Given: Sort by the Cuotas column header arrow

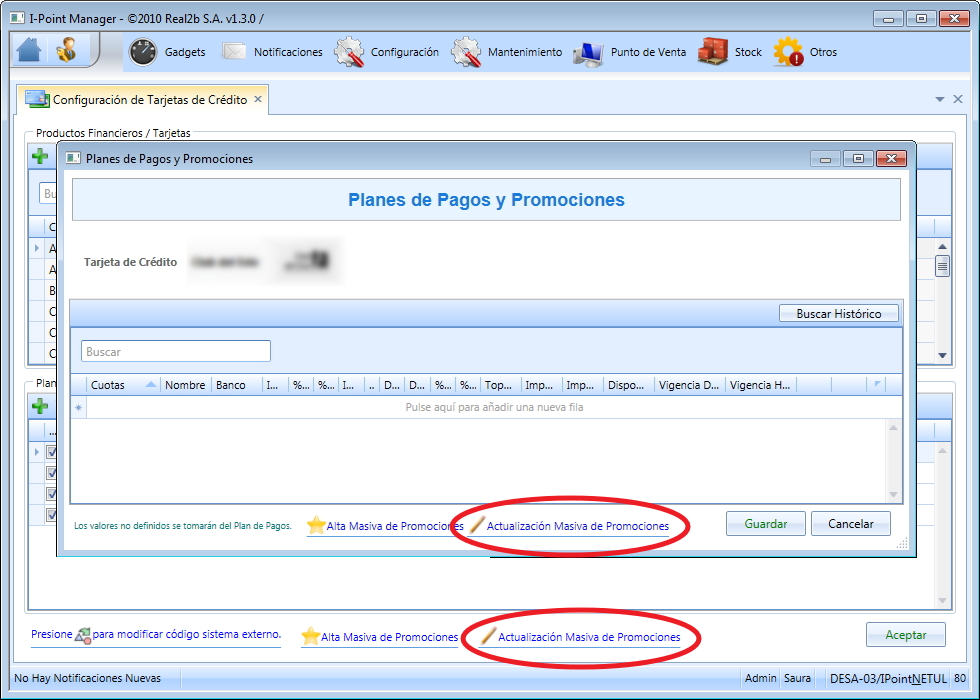Looking at the screenshot, I should [x=151, y=384].
